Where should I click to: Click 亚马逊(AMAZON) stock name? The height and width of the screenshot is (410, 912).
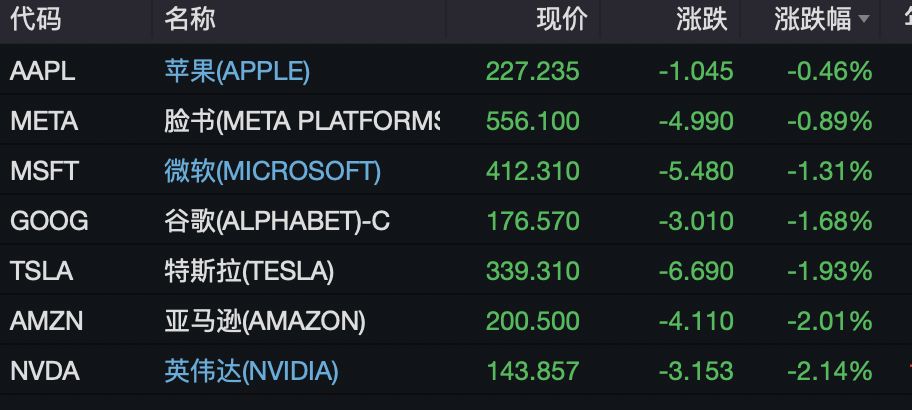click(x=265, y=321)
